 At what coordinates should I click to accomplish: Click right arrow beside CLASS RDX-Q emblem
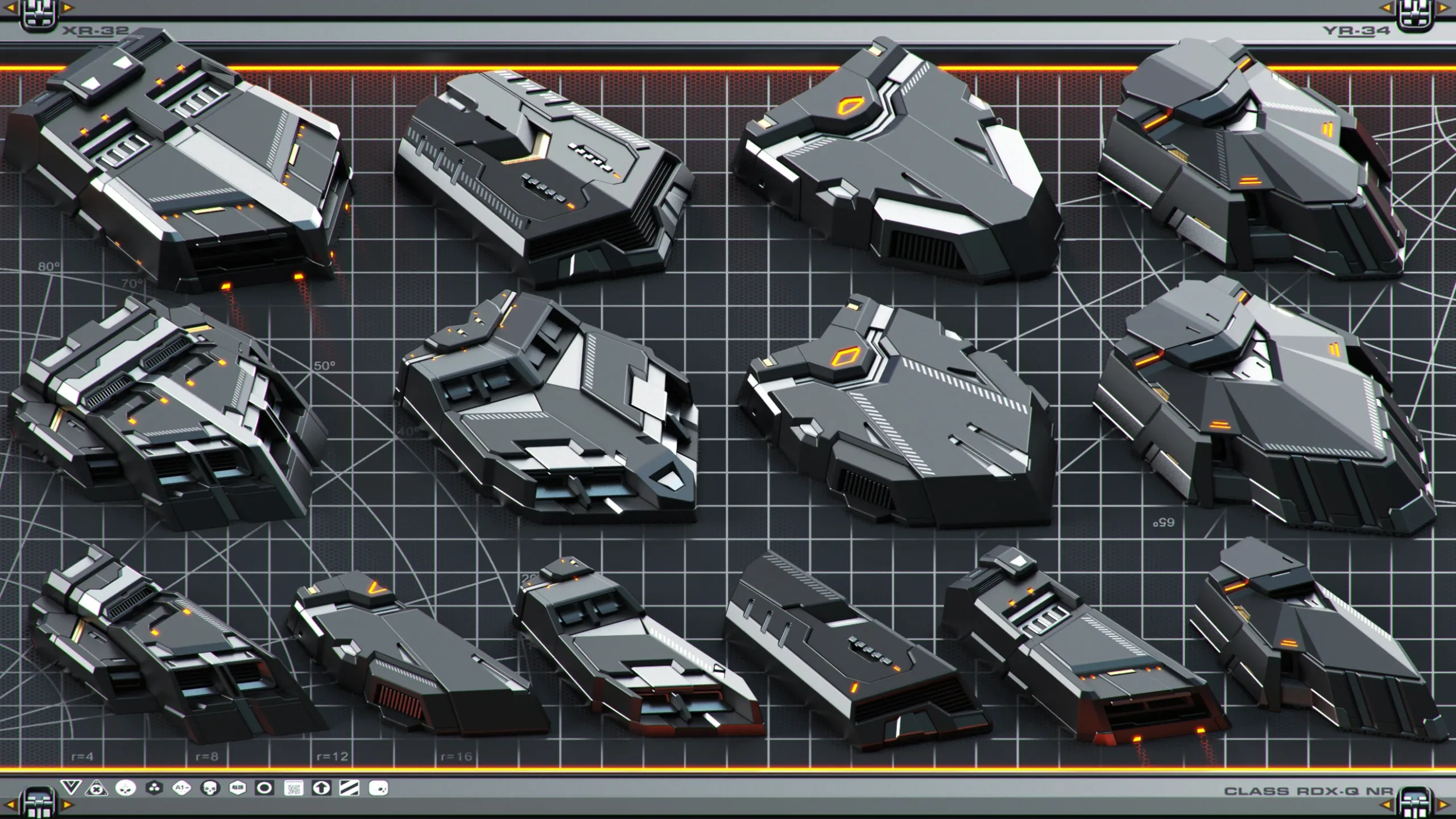point(1445,805)
